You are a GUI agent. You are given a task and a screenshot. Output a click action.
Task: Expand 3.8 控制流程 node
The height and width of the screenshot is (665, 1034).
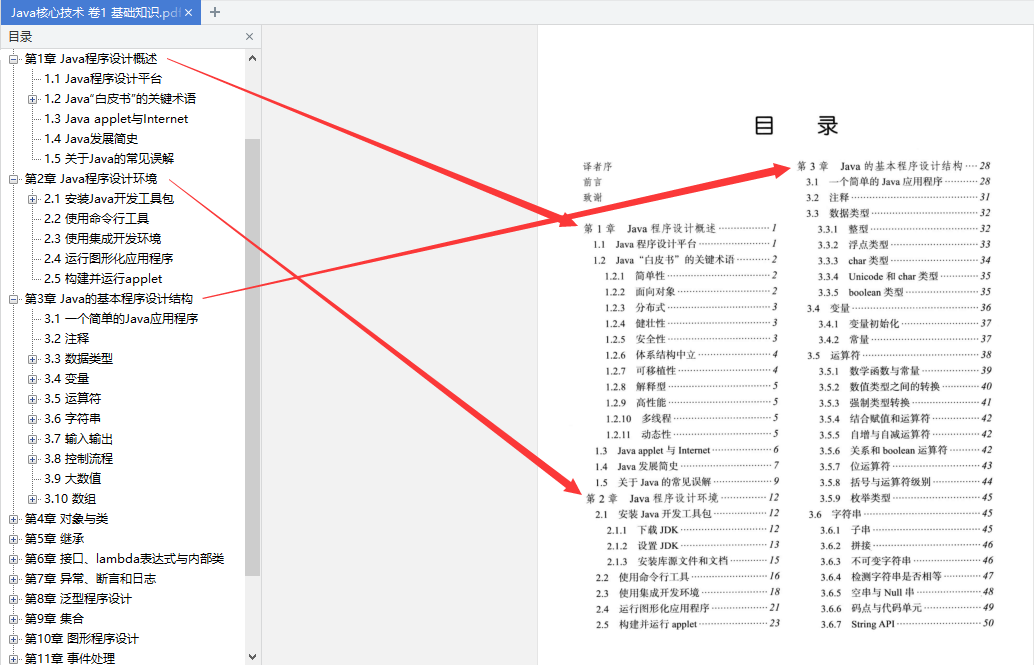pos(32,459)
